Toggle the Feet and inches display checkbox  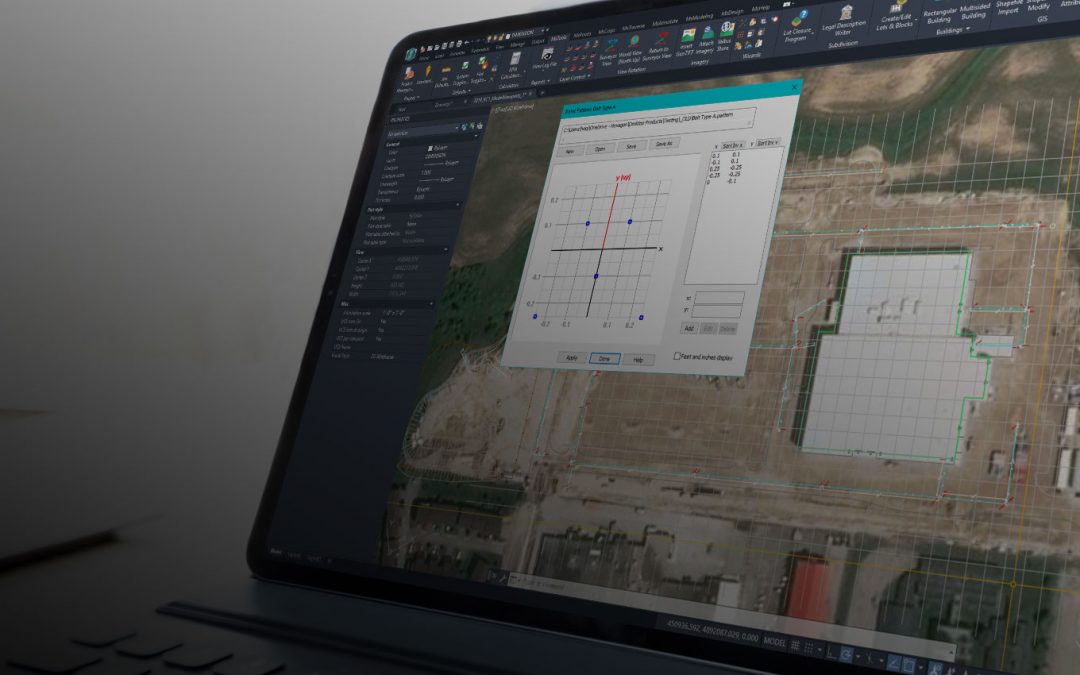click(x=678, y=356)
